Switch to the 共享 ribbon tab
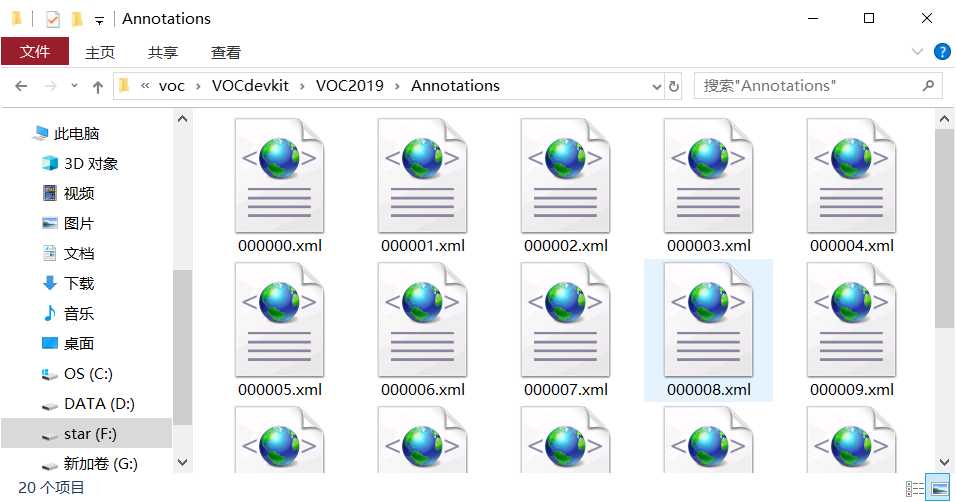Image resolution: width=956 pixels, height=502 pixels. point(163,52)
